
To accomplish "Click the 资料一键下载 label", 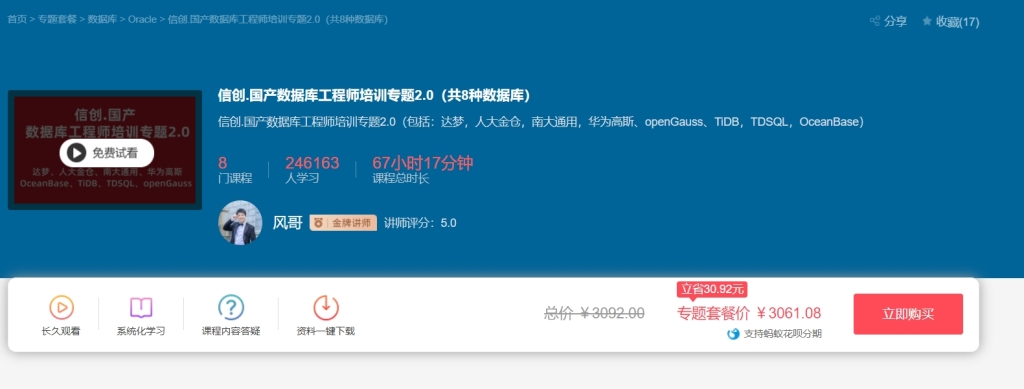I will (326, 332).
